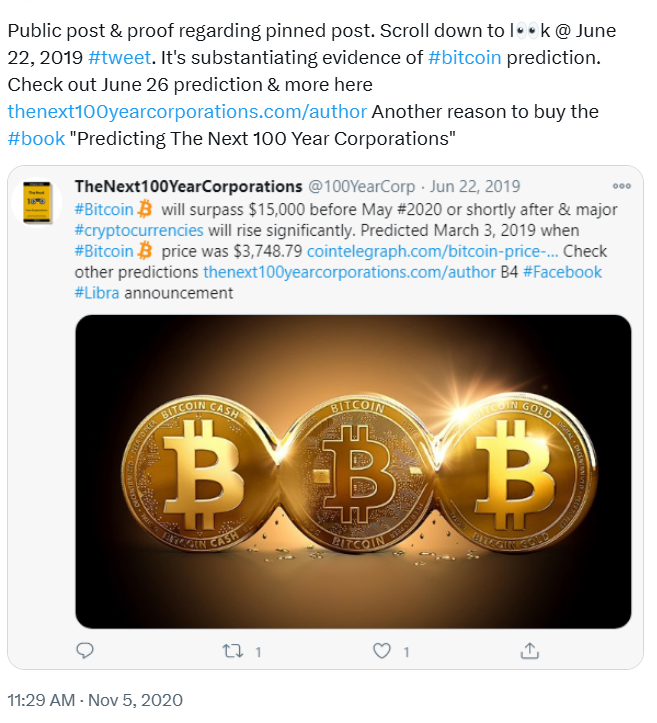Screen dimensions: 657x723
Task: Click the #bitcoin hashtag in main post
Action: pos(465,58)
